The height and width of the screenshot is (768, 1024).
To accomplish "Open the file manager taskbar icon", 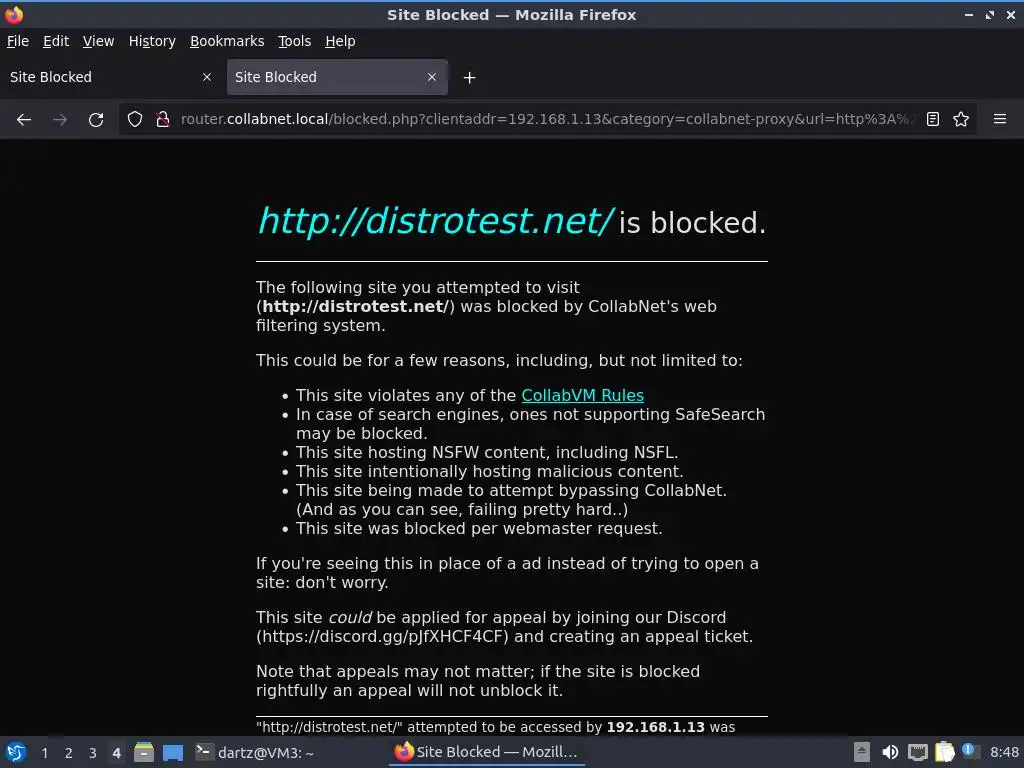I will click(x=144, y=753).
